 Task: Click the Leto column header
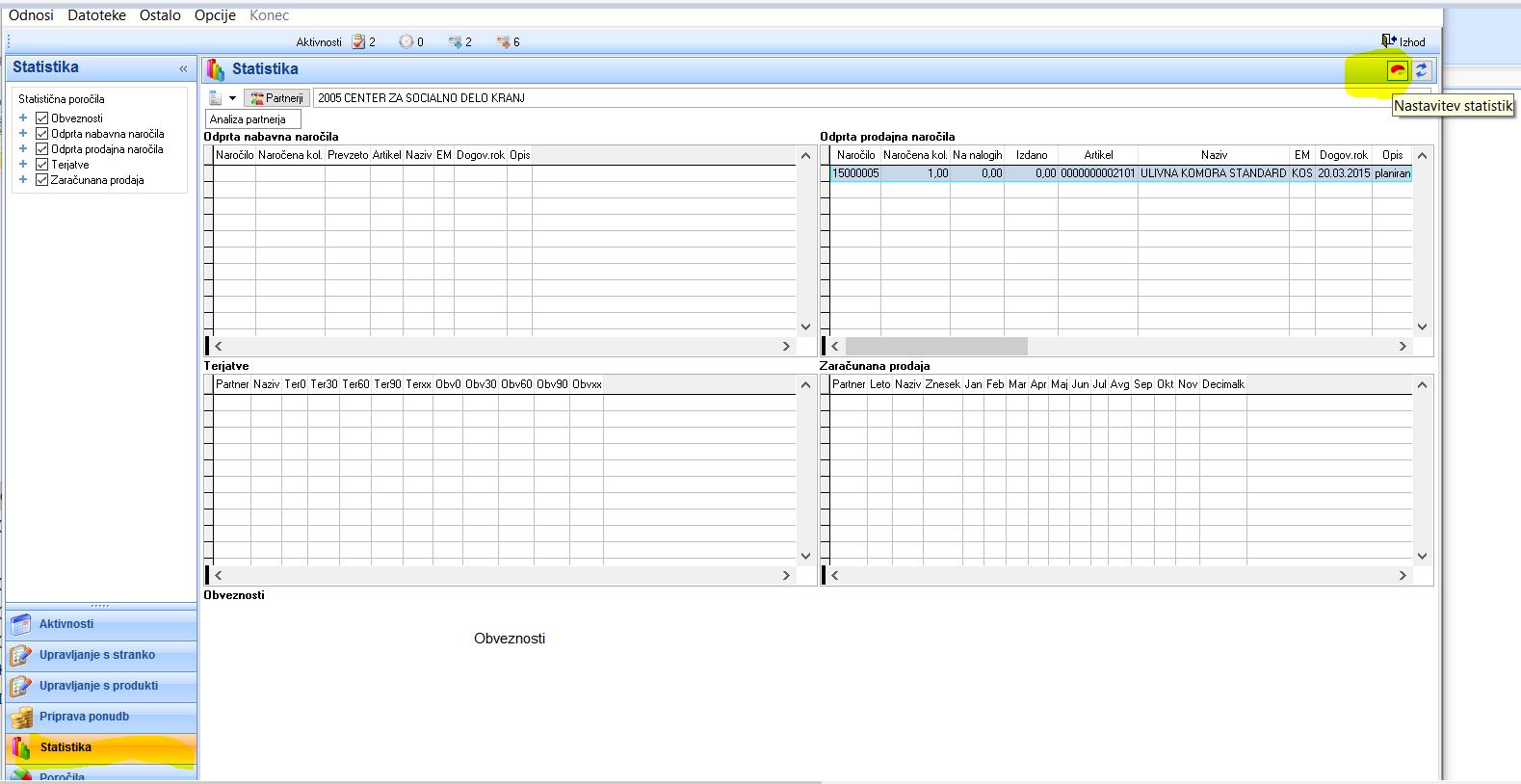pos(879,384)
